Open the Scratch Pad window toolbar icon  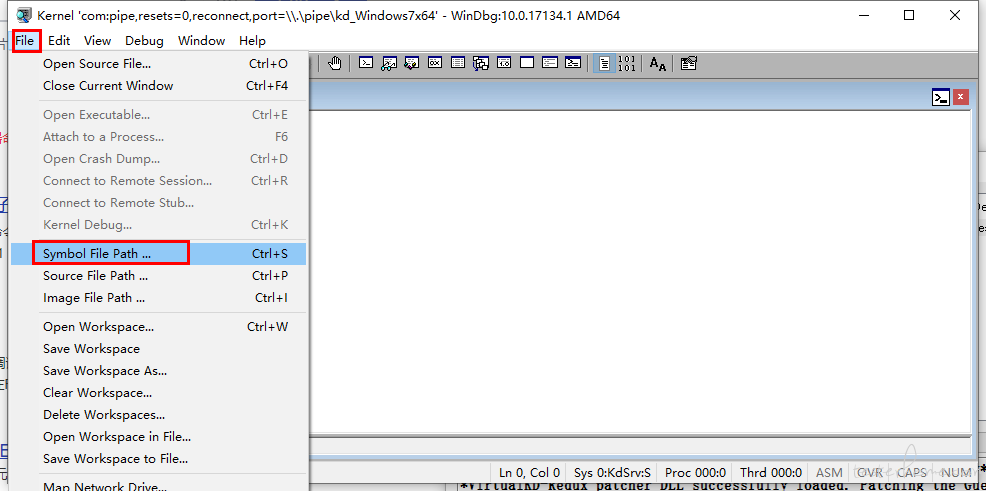(527, 63)
